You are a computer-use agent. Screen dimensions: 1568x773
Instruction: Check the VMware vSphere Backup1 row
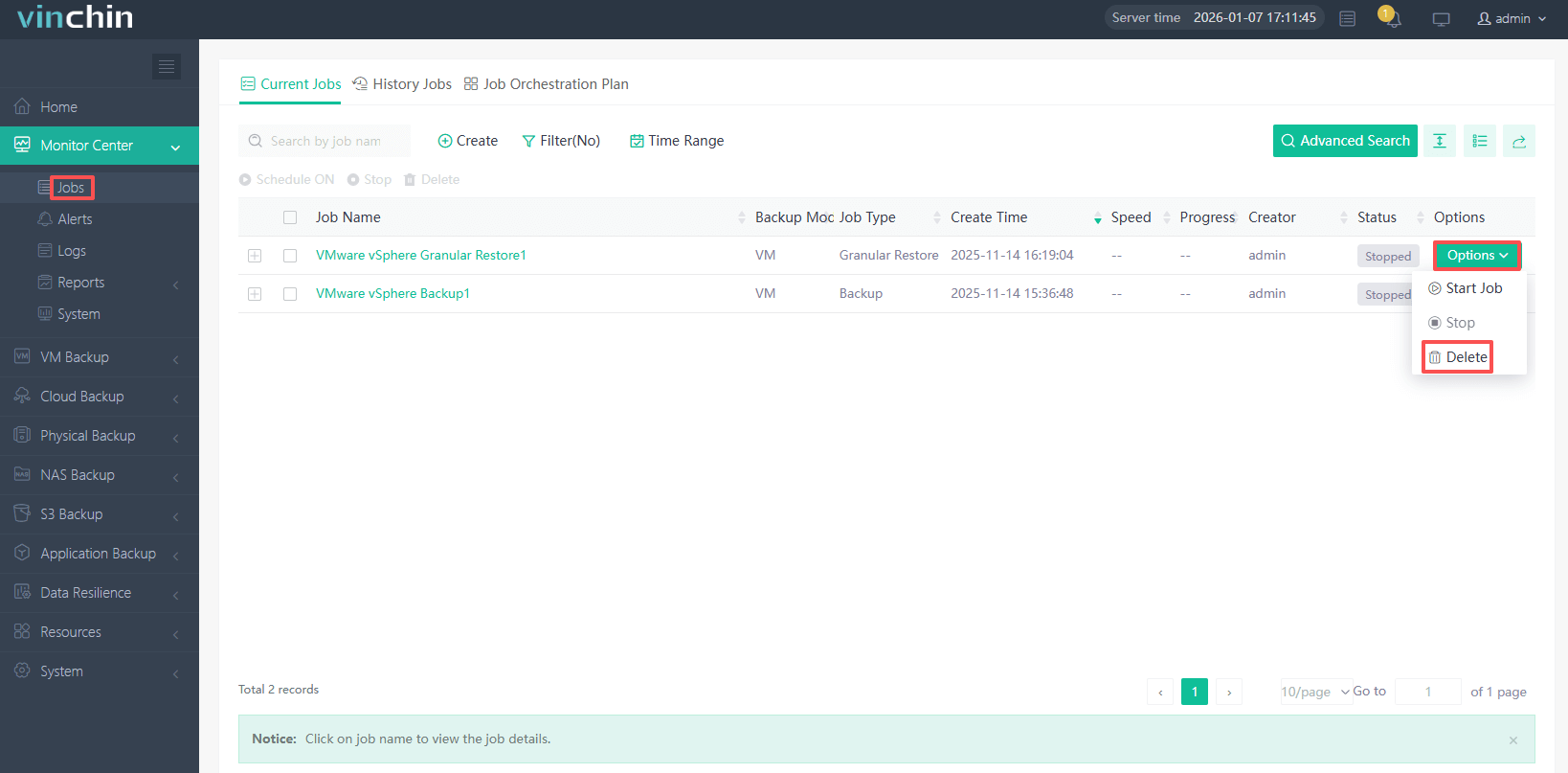coord(290,294)
